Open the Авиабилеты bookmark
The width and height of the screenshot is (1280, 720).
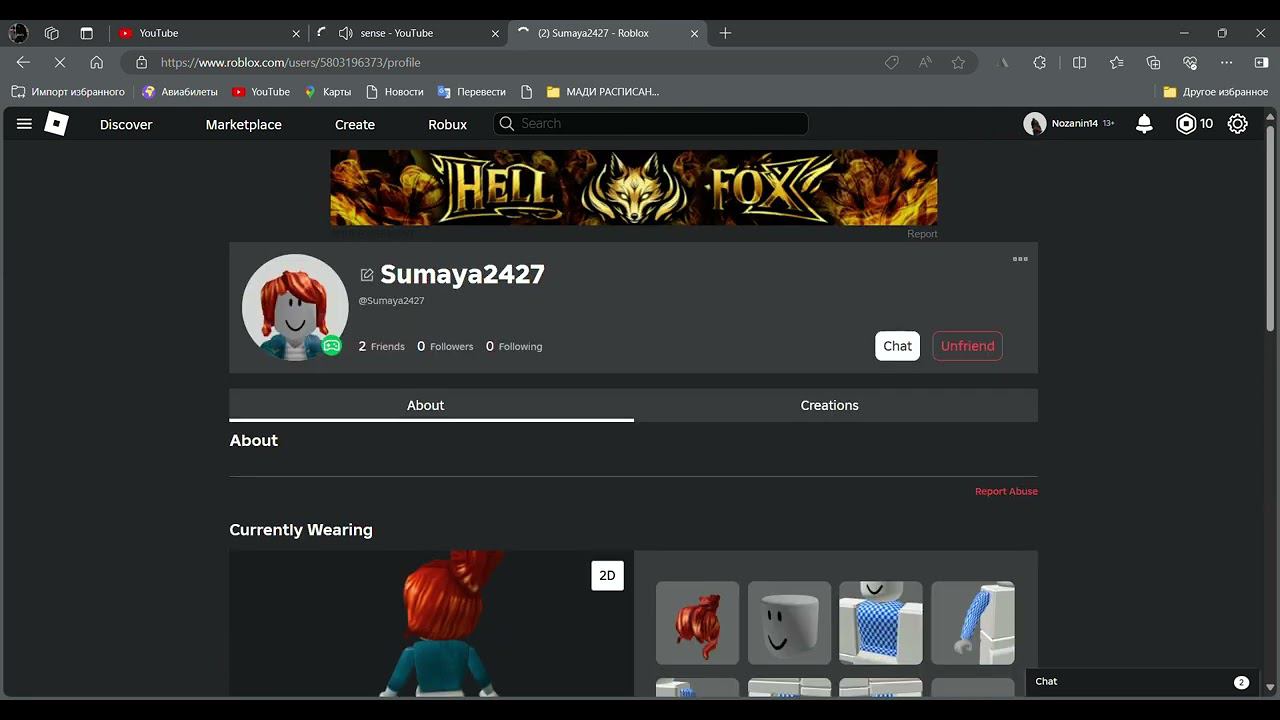(180, 92)
